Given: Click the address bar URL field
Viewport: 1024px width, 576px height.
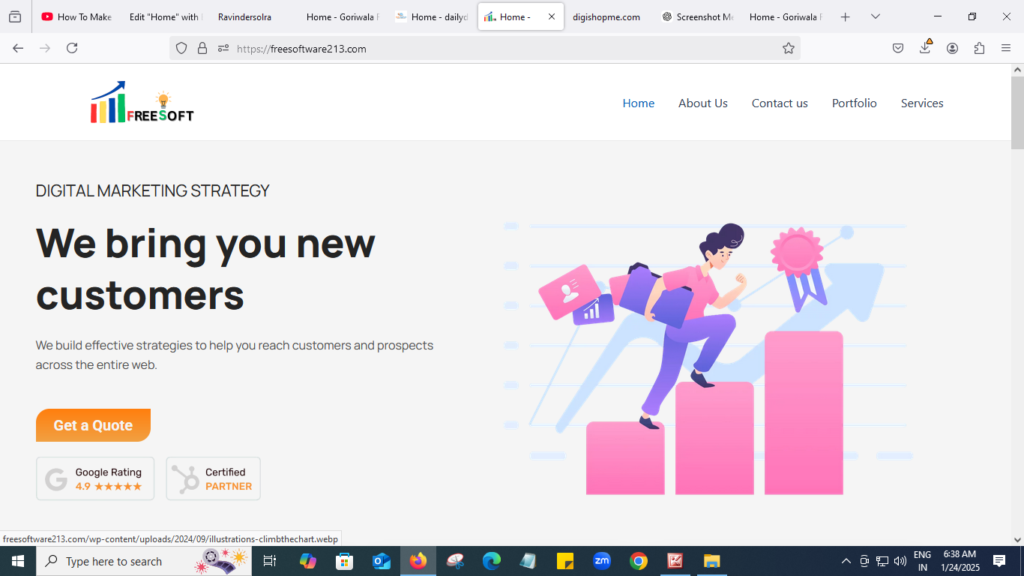Looking at the screenshot, I should (500, 48).
